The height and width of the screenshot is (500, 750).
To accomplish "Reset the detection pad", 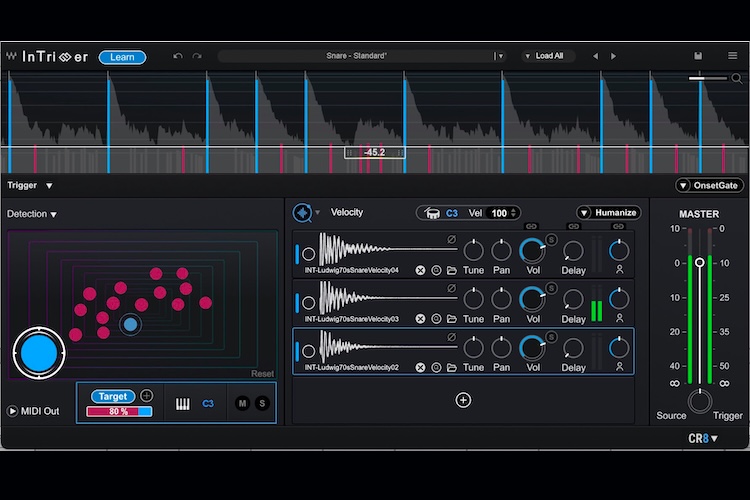I will click(262, 374).
